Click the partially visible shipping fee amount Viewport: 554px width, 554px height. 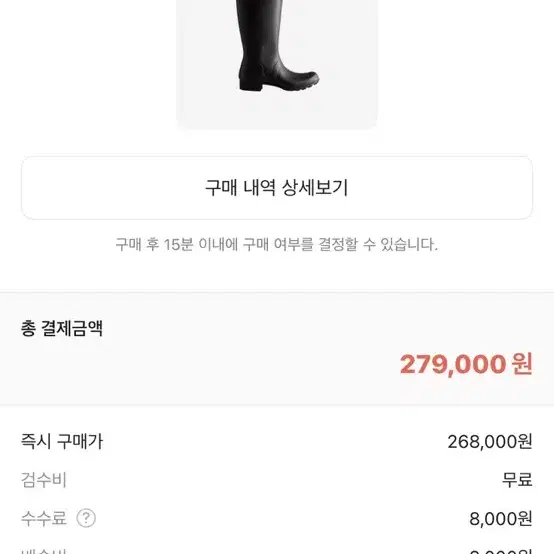[x=501, y=551]
